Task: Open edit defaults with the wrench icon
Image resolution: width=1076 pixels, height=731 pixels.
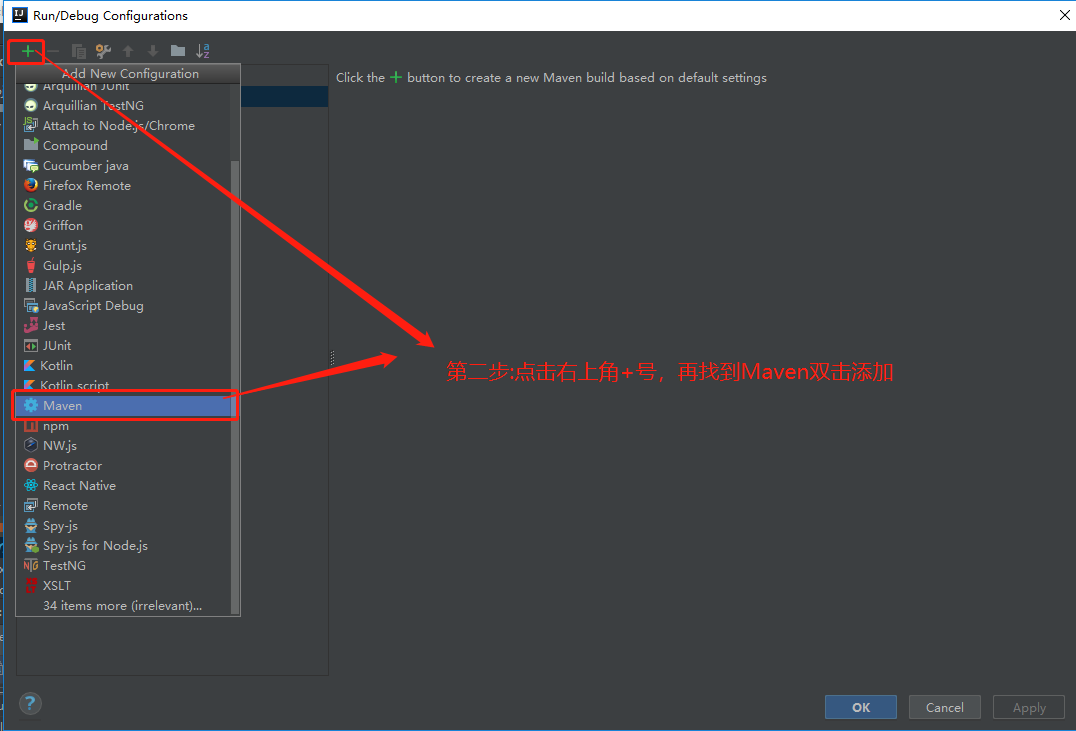Action: click(103, 51)
